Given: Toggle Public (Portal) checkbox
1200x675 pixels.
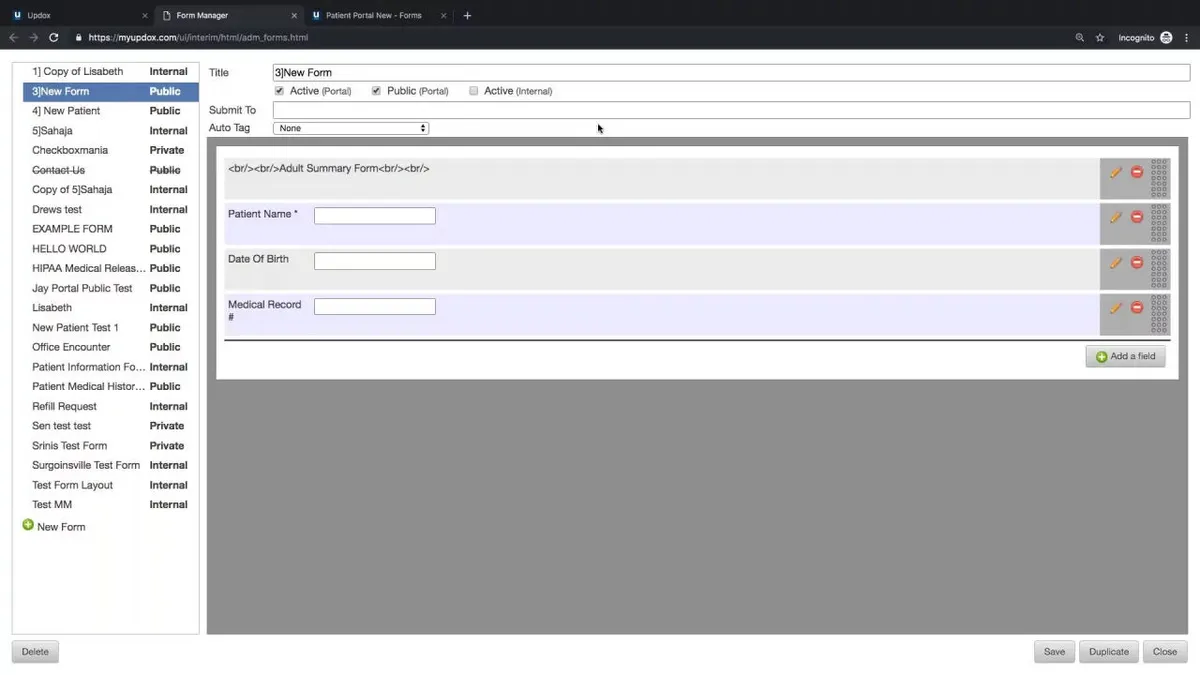Looking at the screenshot, I should (376, 91).
